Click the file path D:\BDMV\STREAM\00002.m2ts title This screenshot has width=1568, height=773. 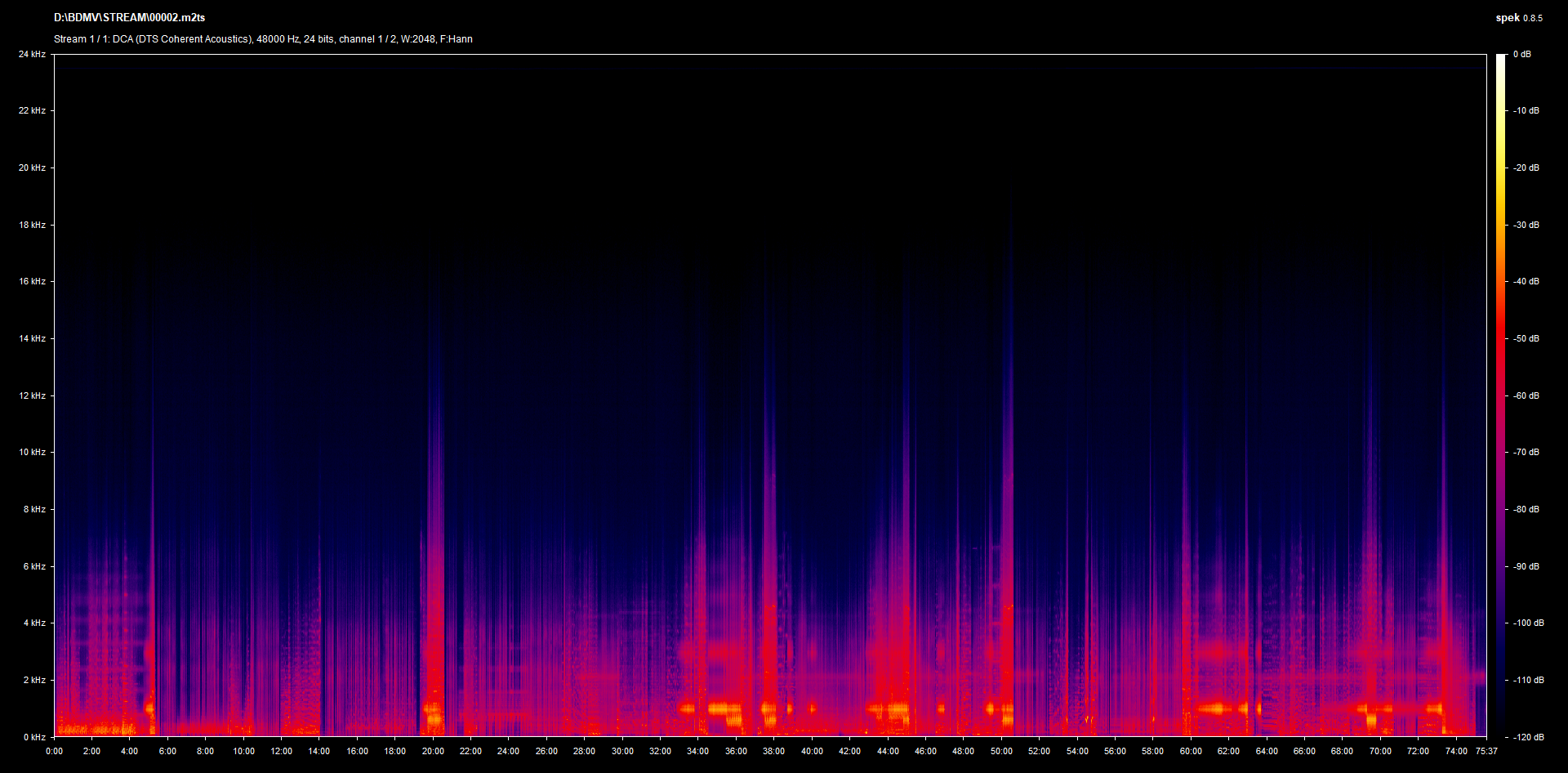[x=129, y=18]
